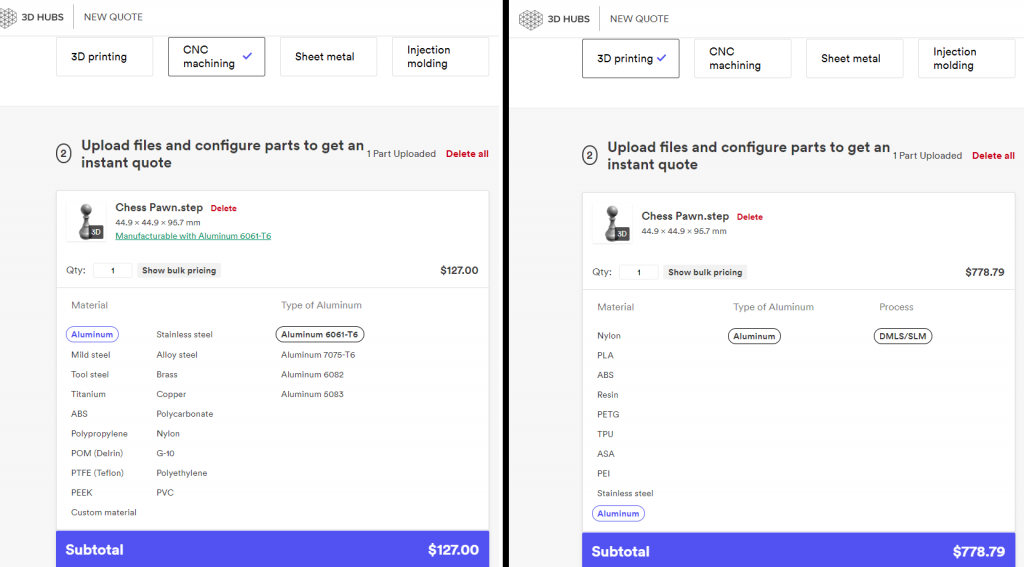Click quantity field in left panel

click(x=113, y=271)
